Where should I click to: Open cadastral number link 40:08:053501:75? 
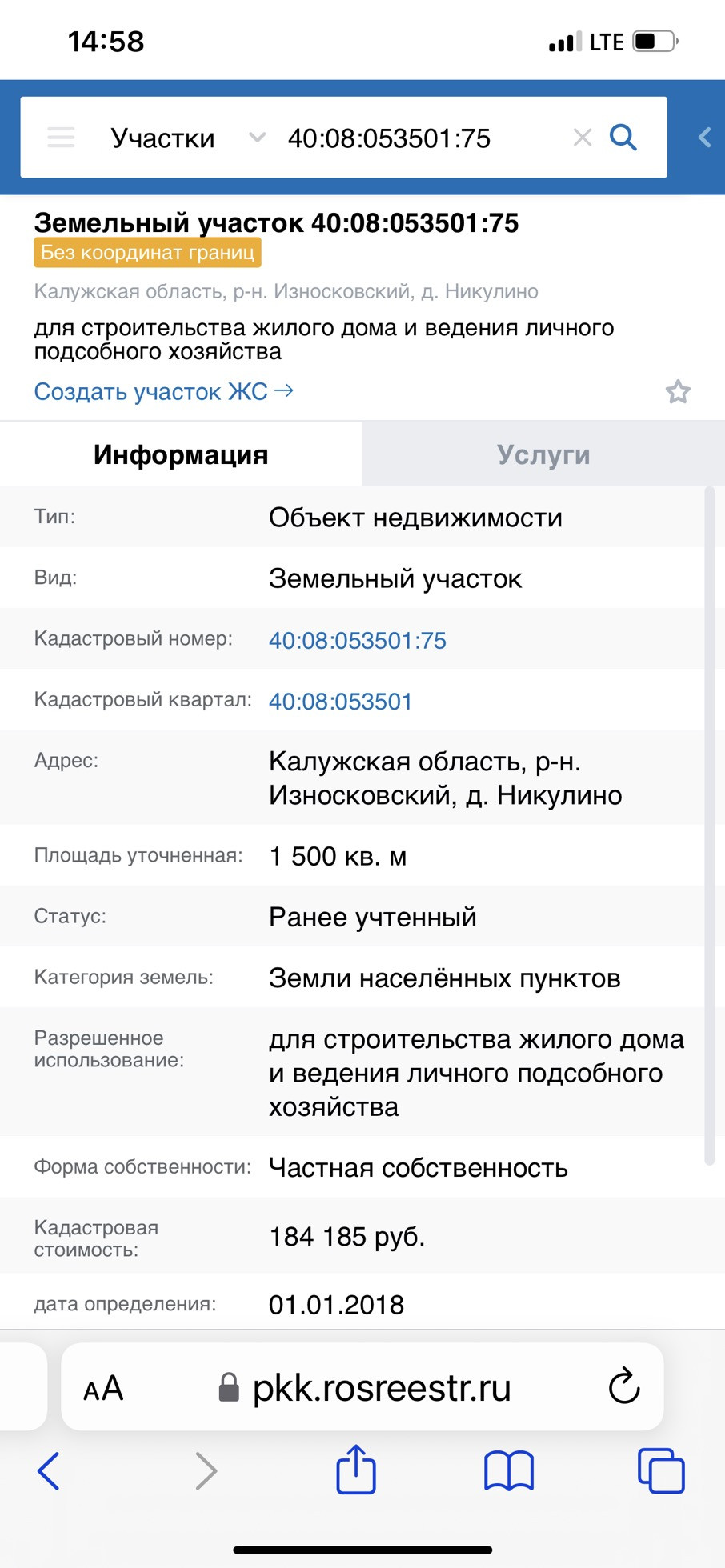pos(358,640)
